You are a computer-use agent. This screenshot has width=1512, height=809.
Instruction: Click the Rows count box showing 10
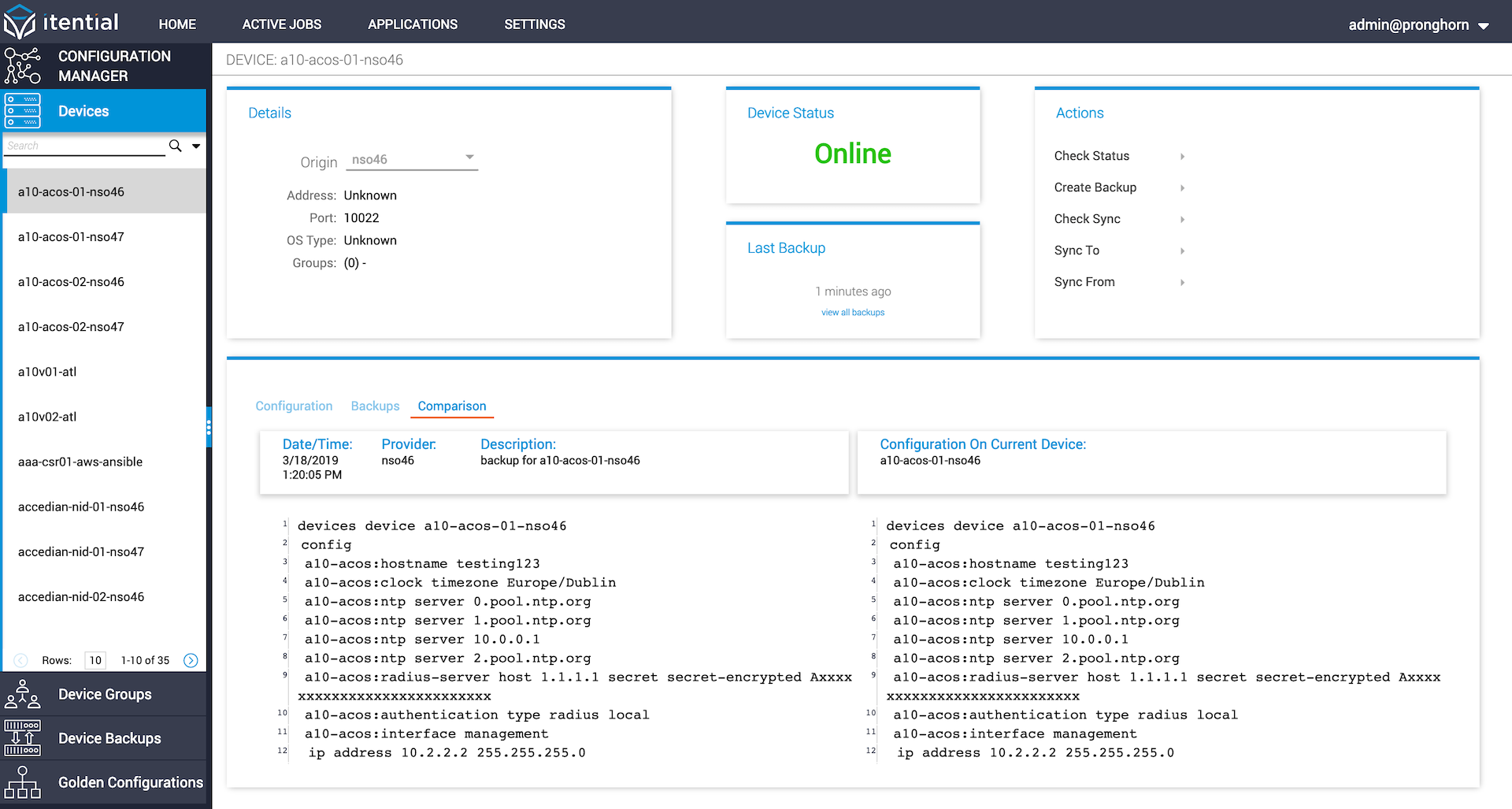[x=95, y=660]
